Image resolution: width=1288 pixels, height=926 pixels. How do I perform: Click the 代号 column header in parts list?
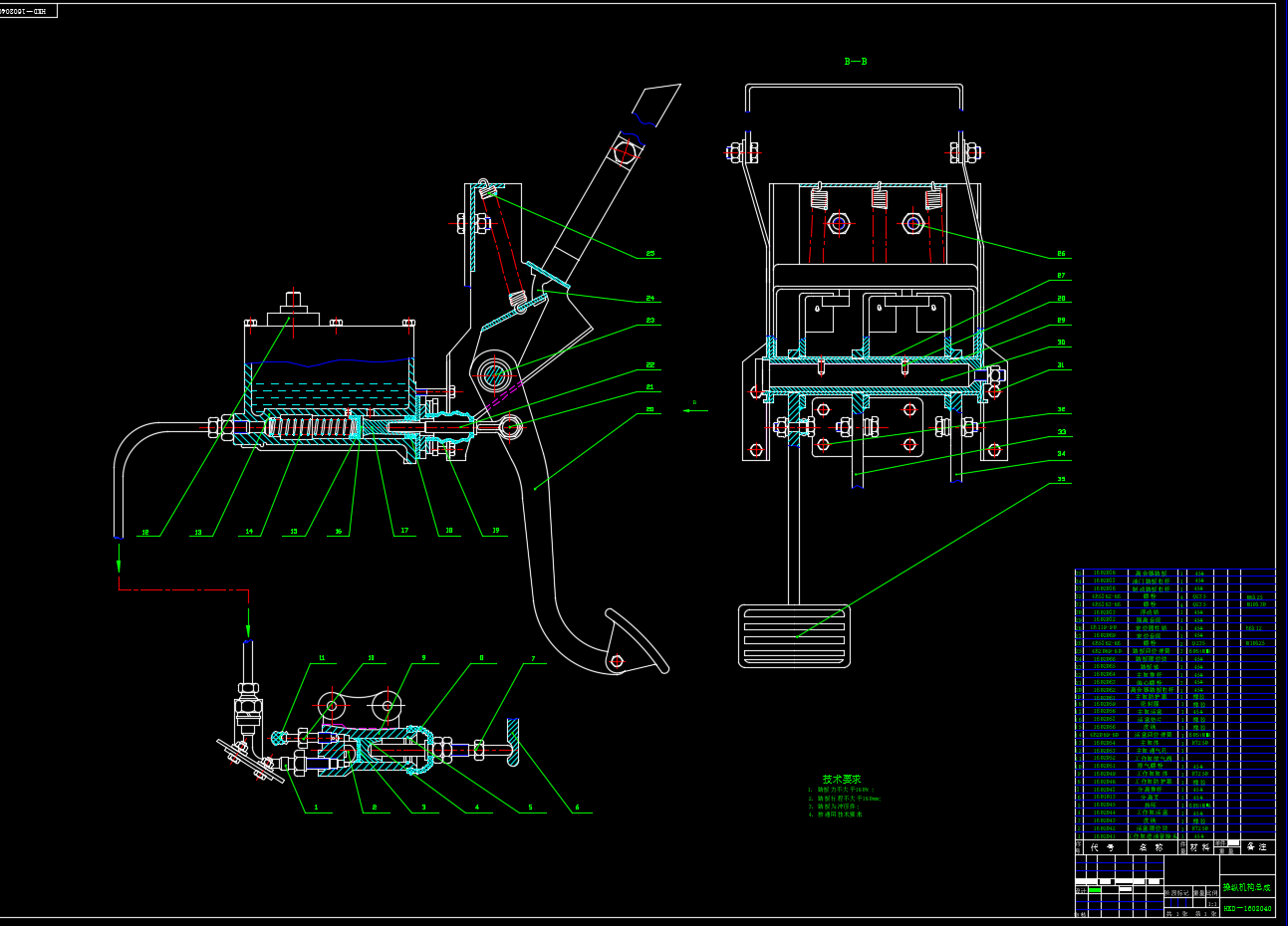pyautogui.click(x=1101, y=847)
